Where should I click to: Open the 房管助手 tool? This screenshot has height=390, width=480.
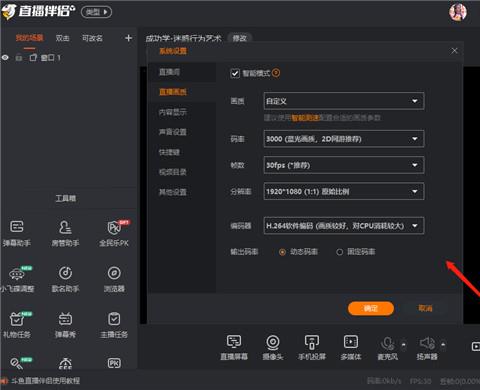point(65,233)
